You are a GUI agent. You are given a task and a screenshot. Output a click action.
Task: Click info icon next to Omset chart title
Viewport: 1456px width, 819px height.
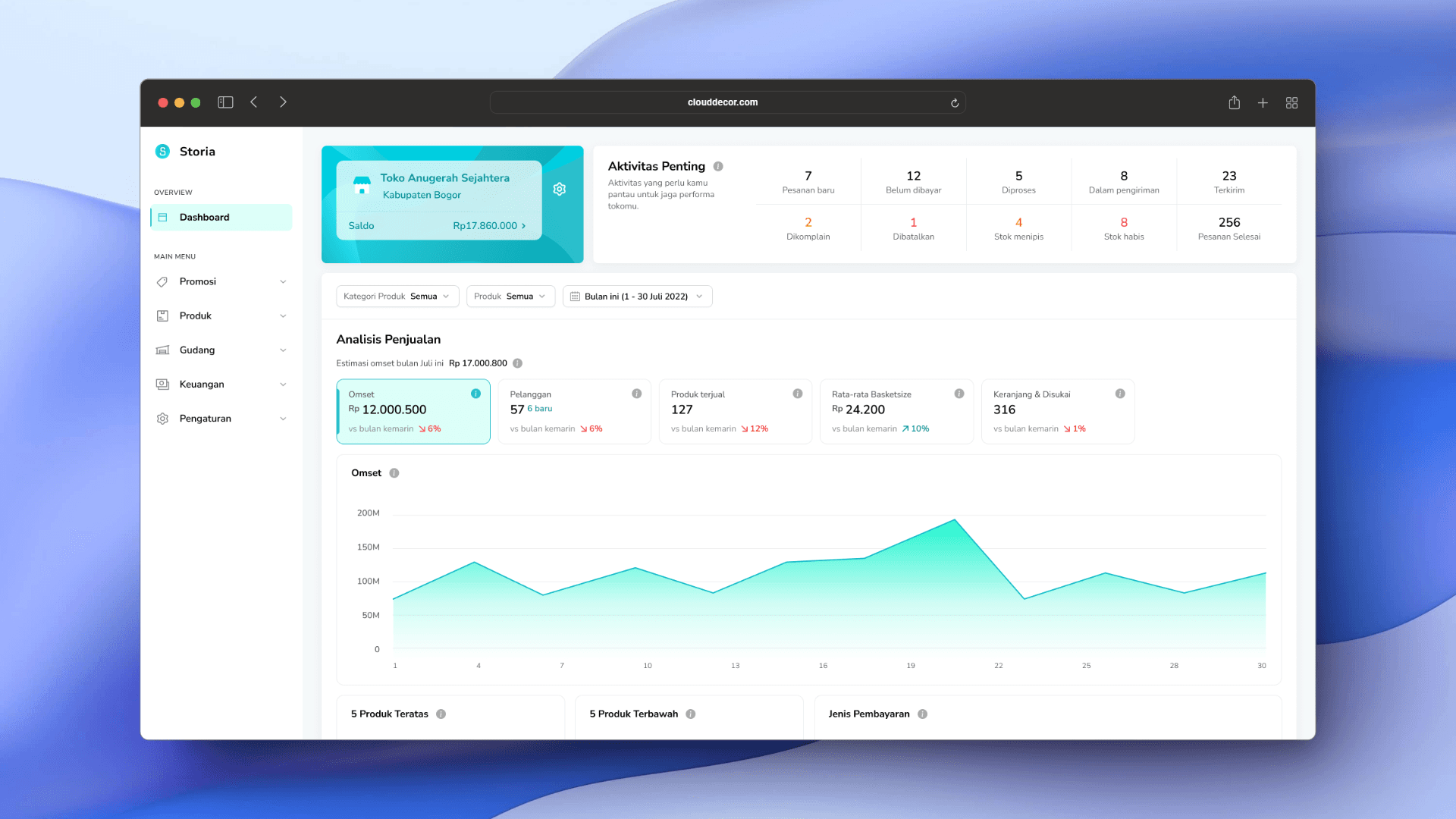[x=394, y=473]
